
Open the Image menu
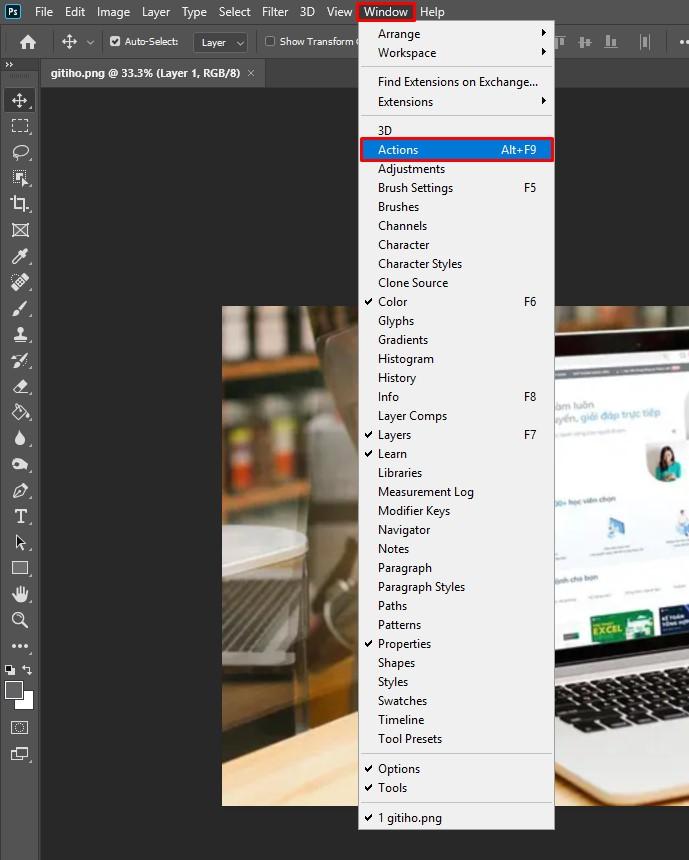[x=113, y=12]
